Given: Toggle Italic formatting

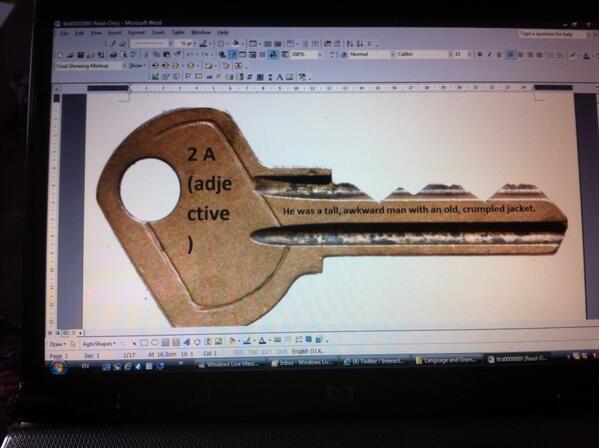Looking at the screenshot, I should pos(489,55).
